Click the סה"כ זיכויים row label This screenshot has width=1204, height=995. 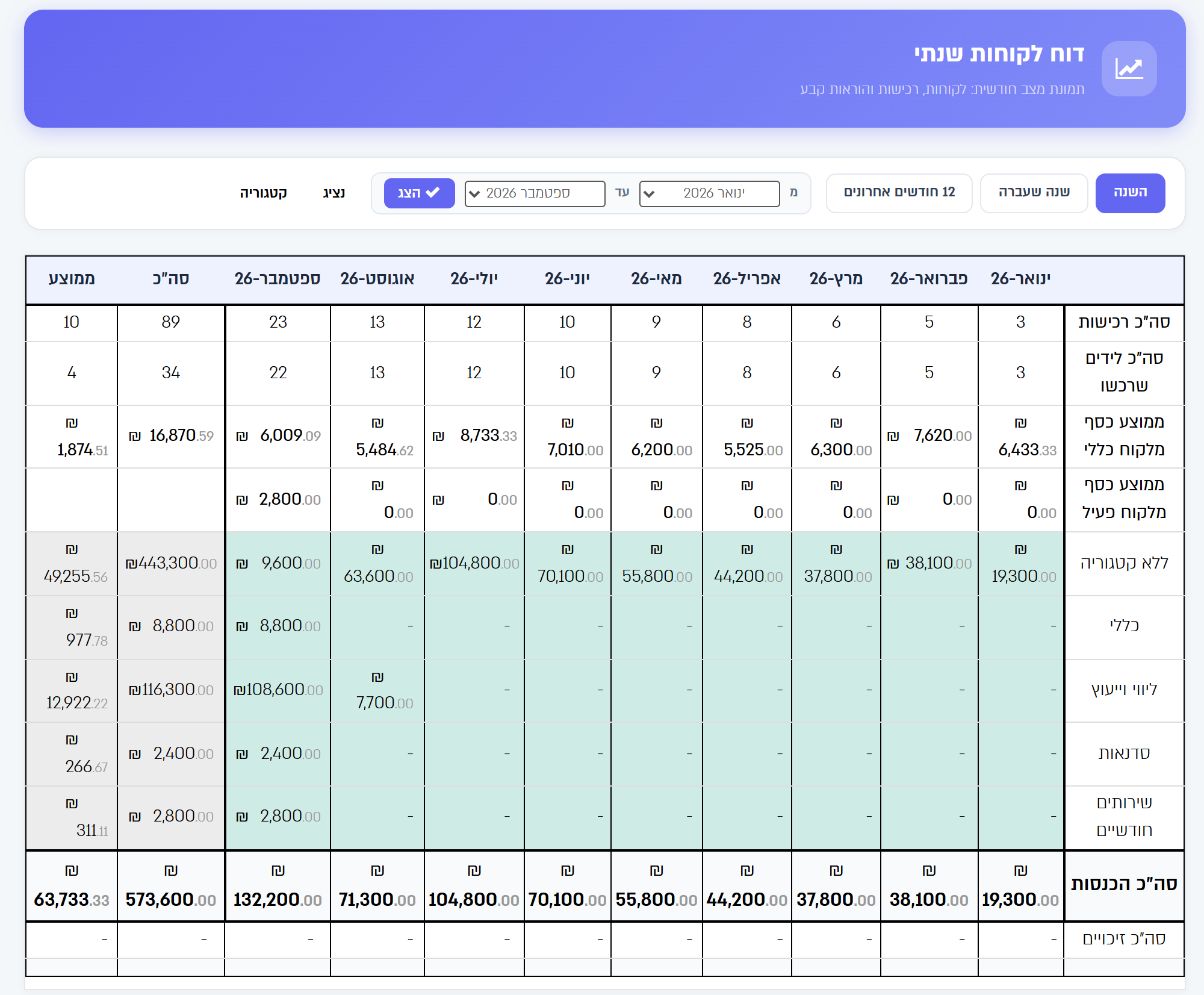click(x=1124, y=939)
